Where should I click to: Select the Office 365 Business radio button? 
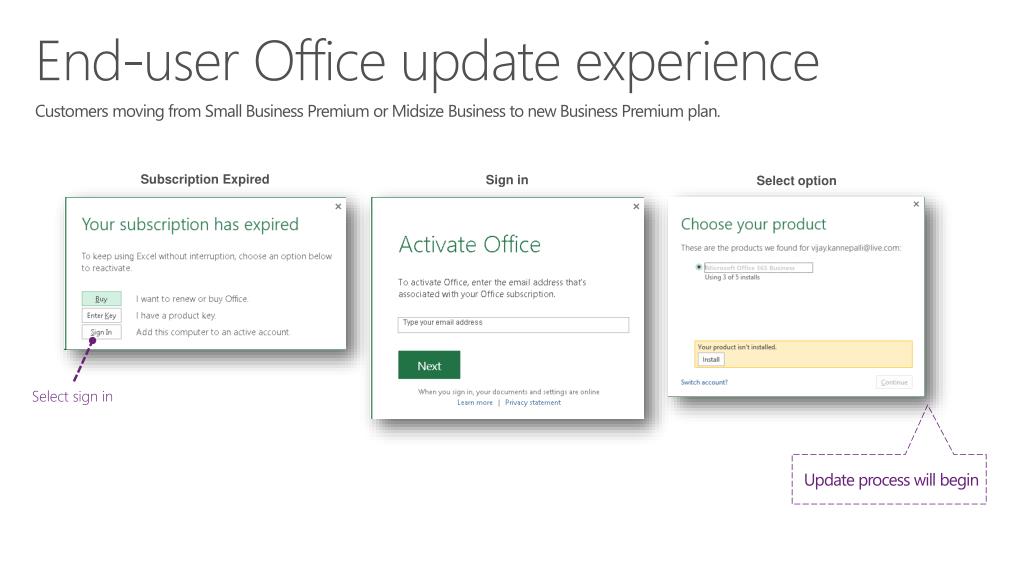(x=699, y=267)
